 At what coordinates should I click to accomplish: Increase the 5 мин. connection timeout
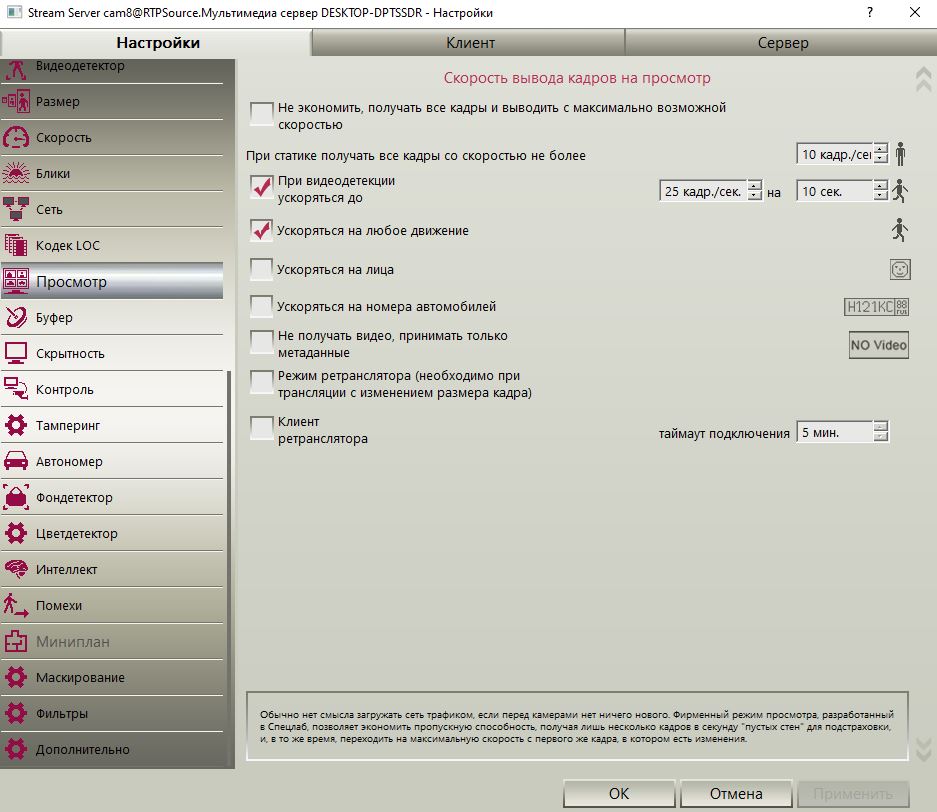[881, 426]
